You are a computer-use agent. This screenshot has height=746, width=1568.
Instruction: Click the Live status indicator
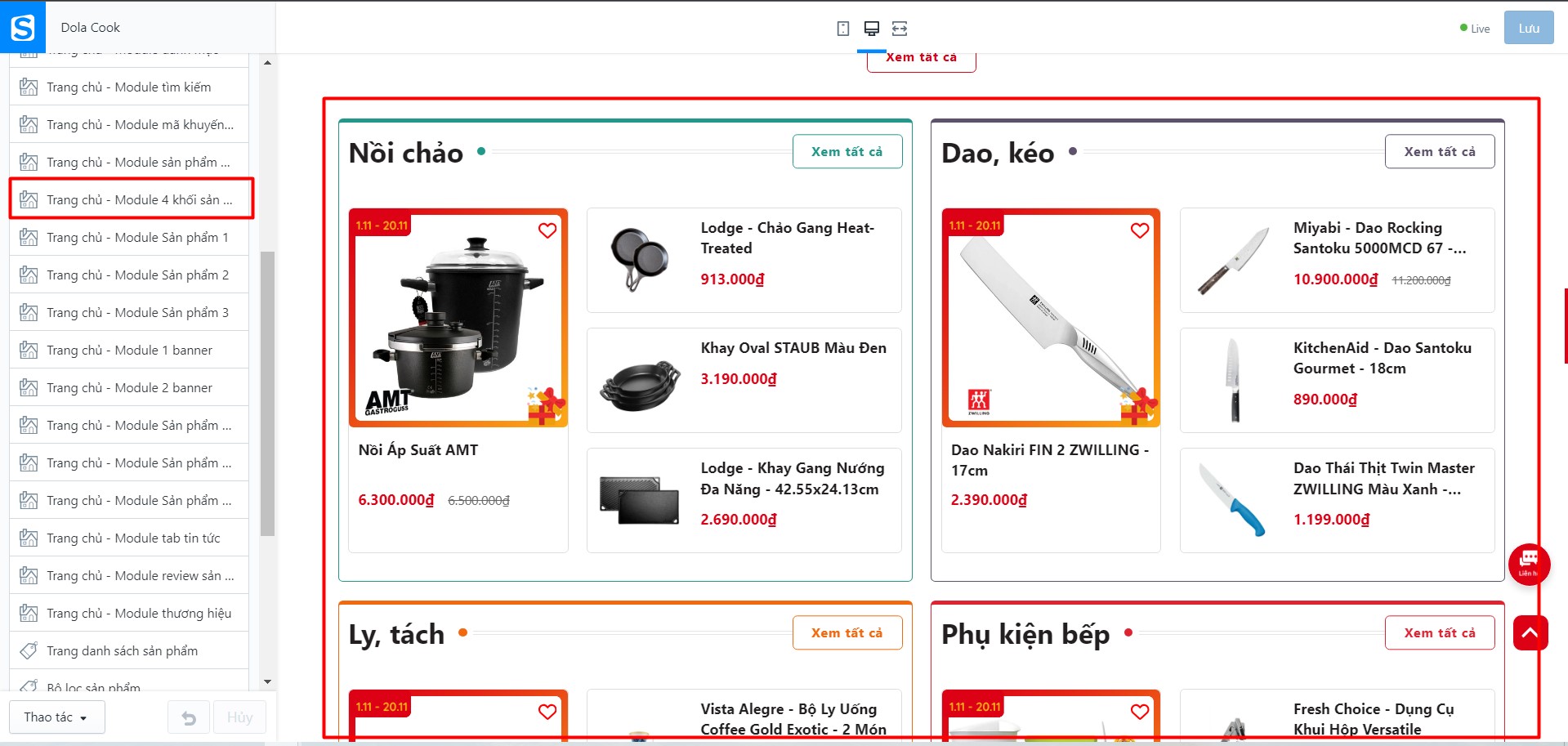click(x=1475, y=29)
